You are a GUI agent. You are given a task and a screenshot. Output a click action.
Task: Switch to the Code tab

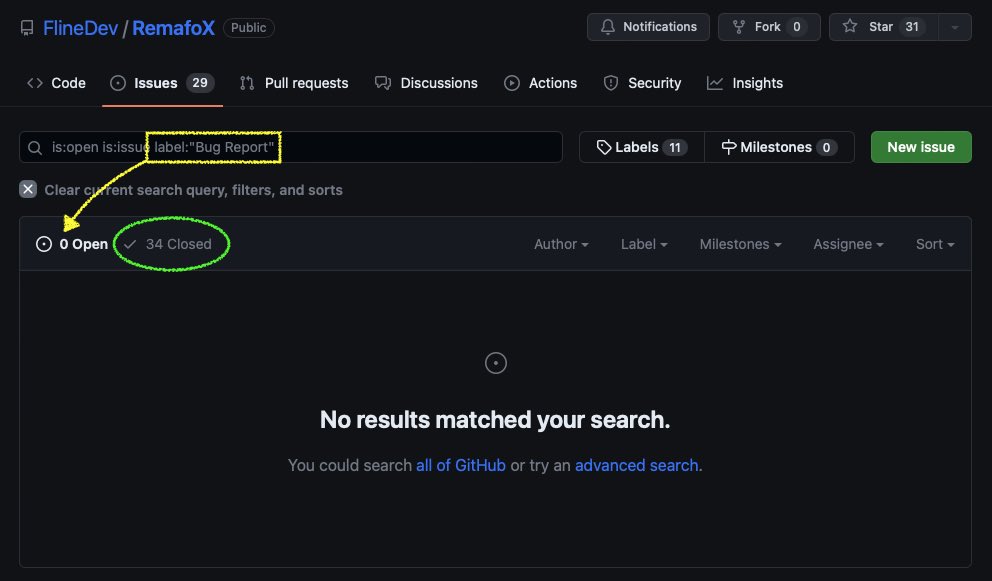(56, 83)
